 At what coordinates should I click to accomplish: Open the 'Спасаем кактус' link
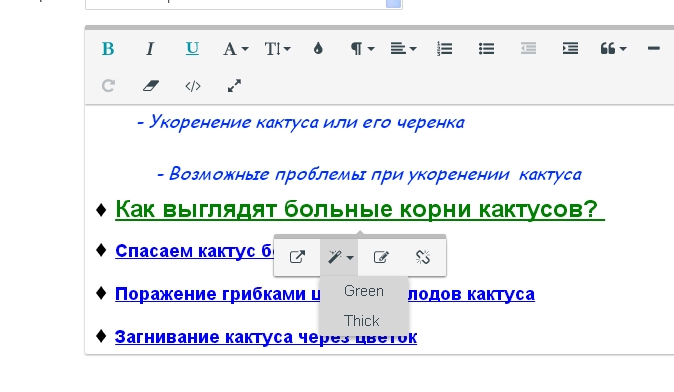point(194,251)
